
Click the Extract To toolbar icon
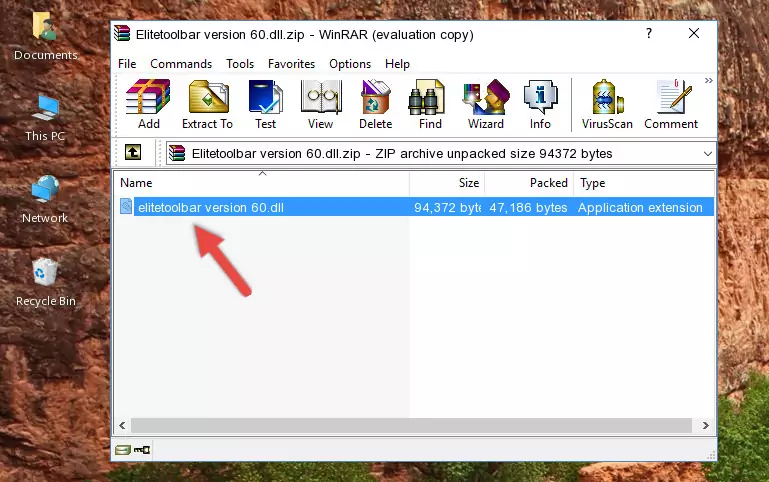point(207,104)
